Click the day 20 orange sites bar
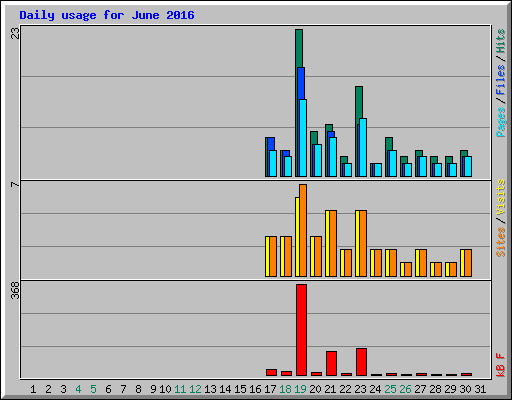 [x=318, y=256]
